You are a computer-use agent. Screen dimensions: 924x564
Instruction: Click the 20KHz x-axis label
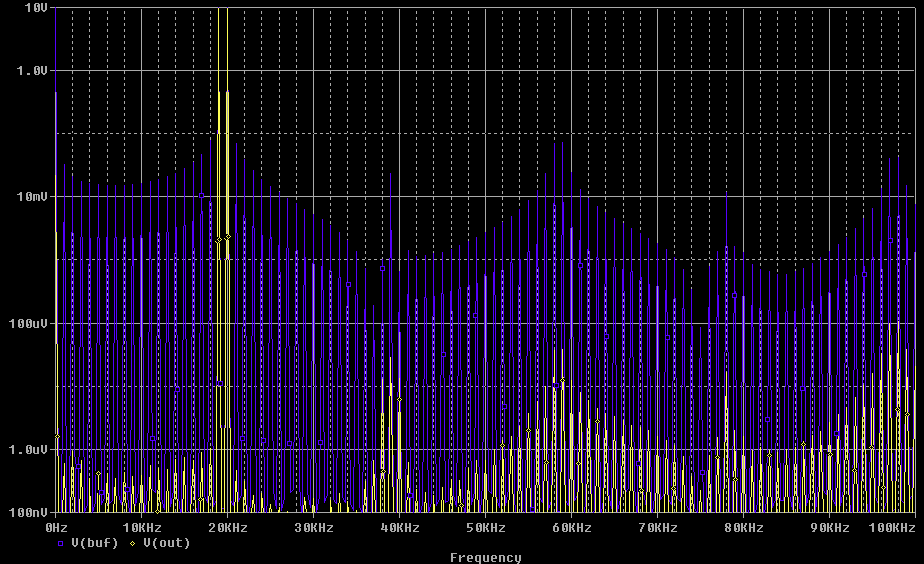(x=227, y=527)
